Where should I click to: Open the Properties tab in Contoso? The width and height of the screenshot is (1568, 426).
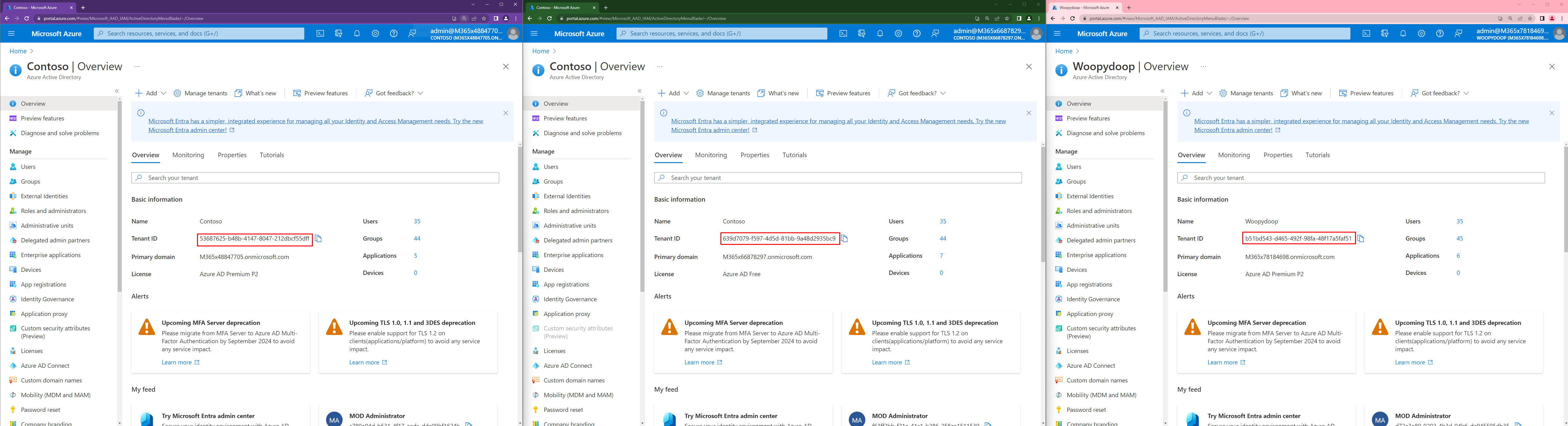232,155
